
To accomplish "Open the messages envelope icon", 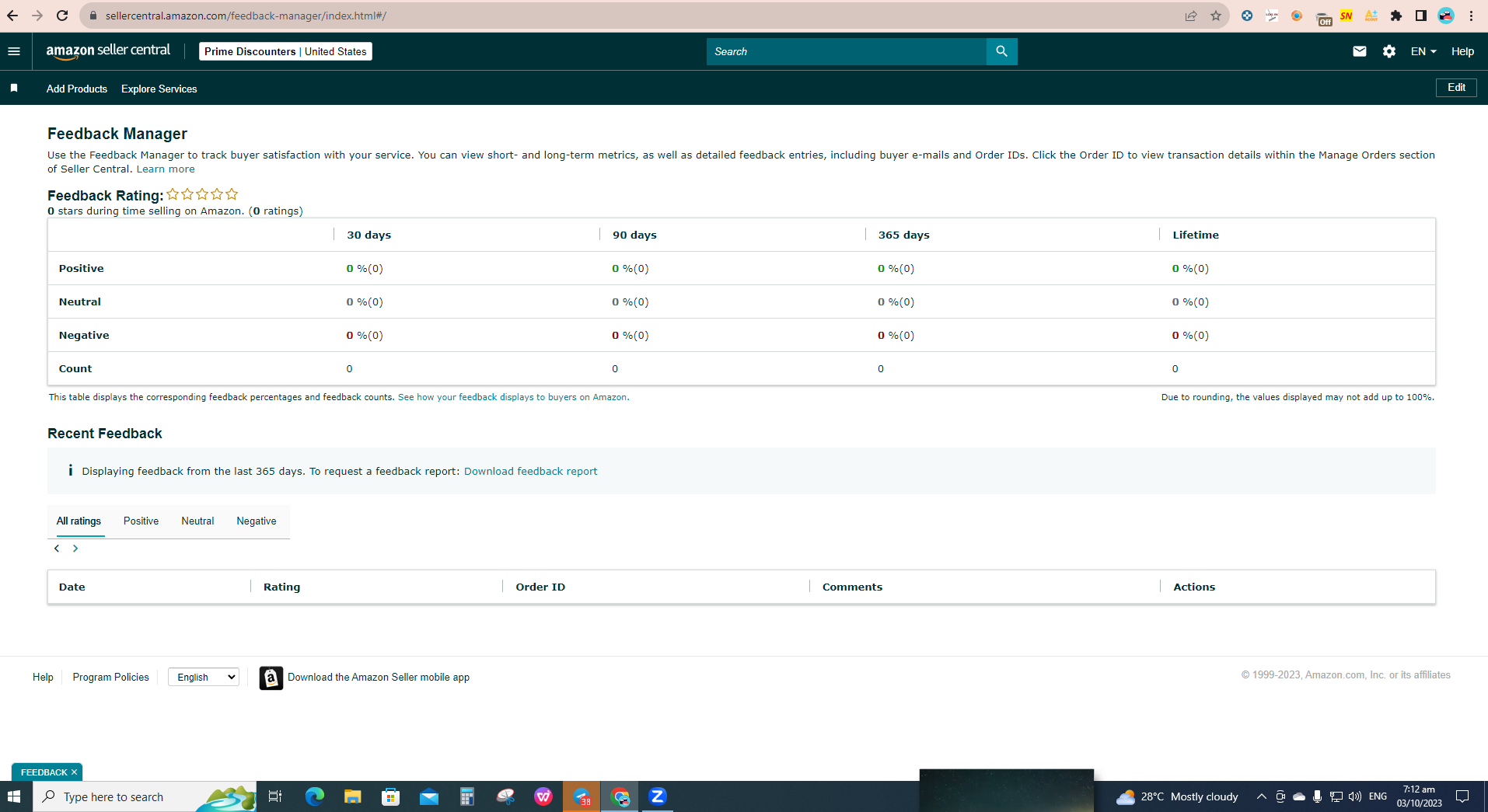I will pos(1359,51).
